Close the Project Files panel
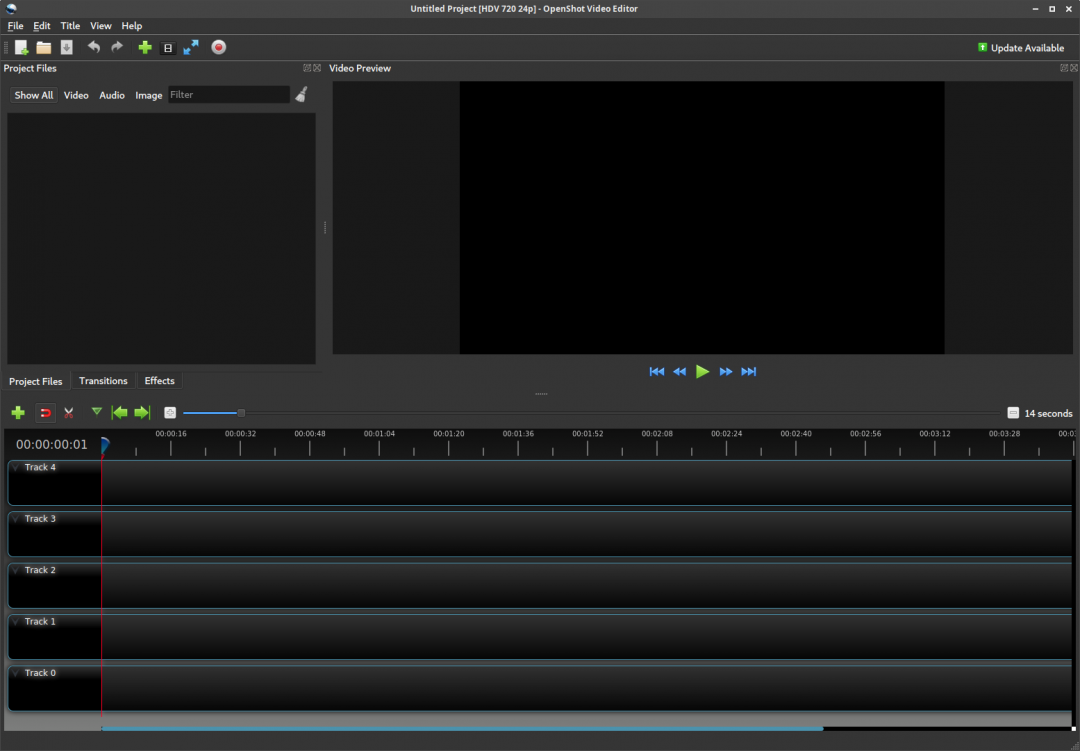The image size is (1080, 751). (x=317, y=68)
